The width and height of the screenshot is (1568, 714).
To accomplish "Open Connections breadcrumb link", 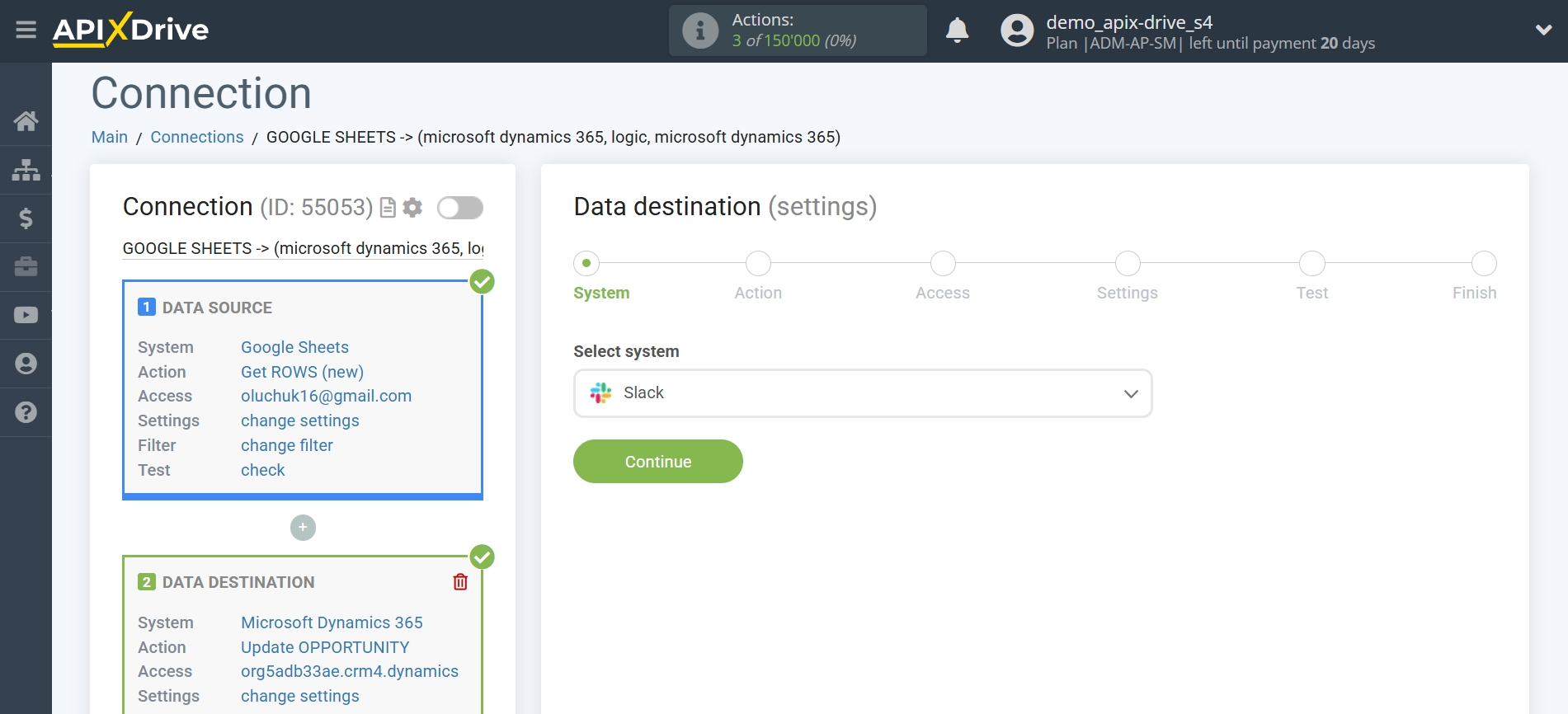I will (197, 137).
